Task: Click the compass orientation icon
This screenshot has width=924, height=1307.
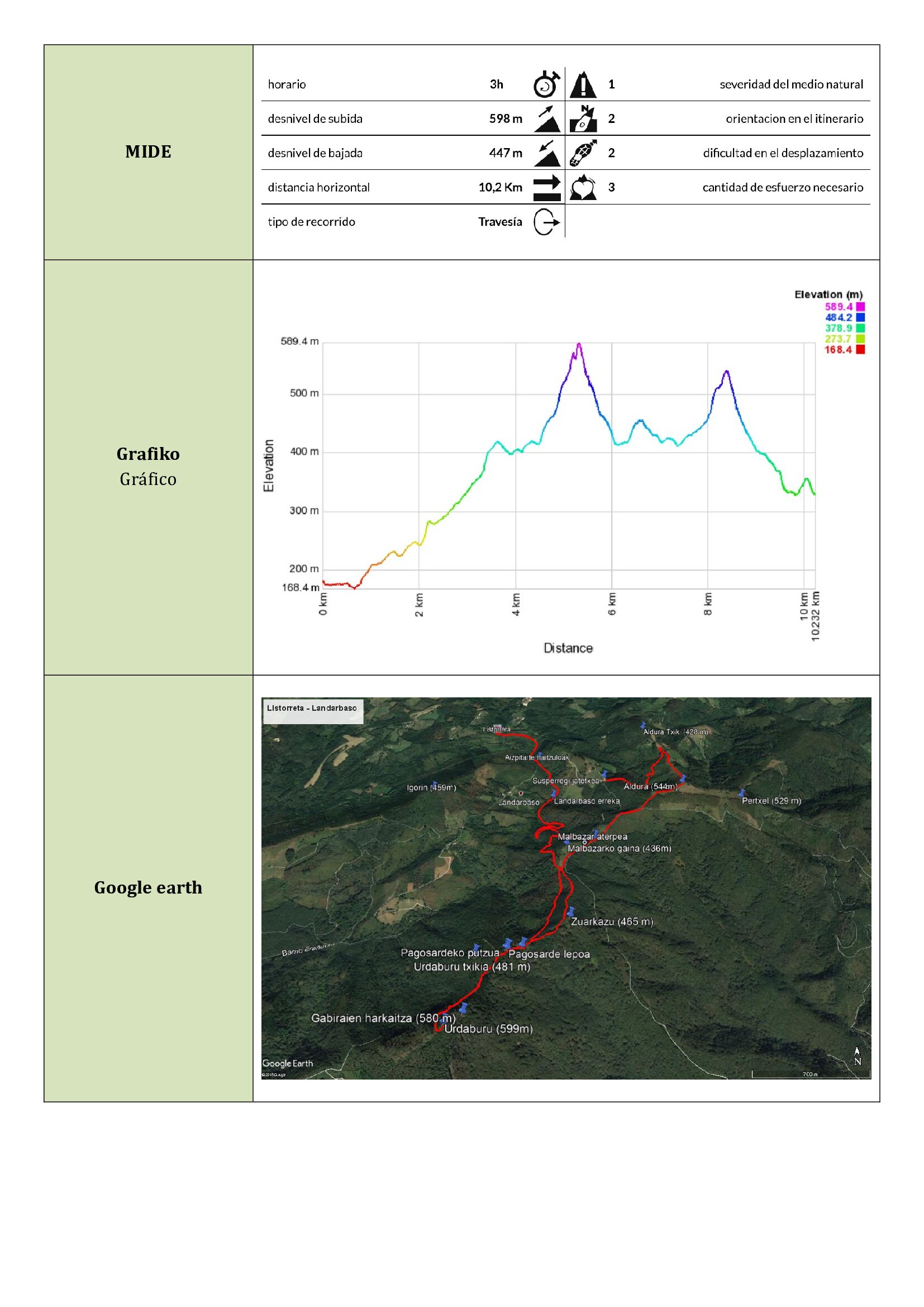Action: point(583,119)
